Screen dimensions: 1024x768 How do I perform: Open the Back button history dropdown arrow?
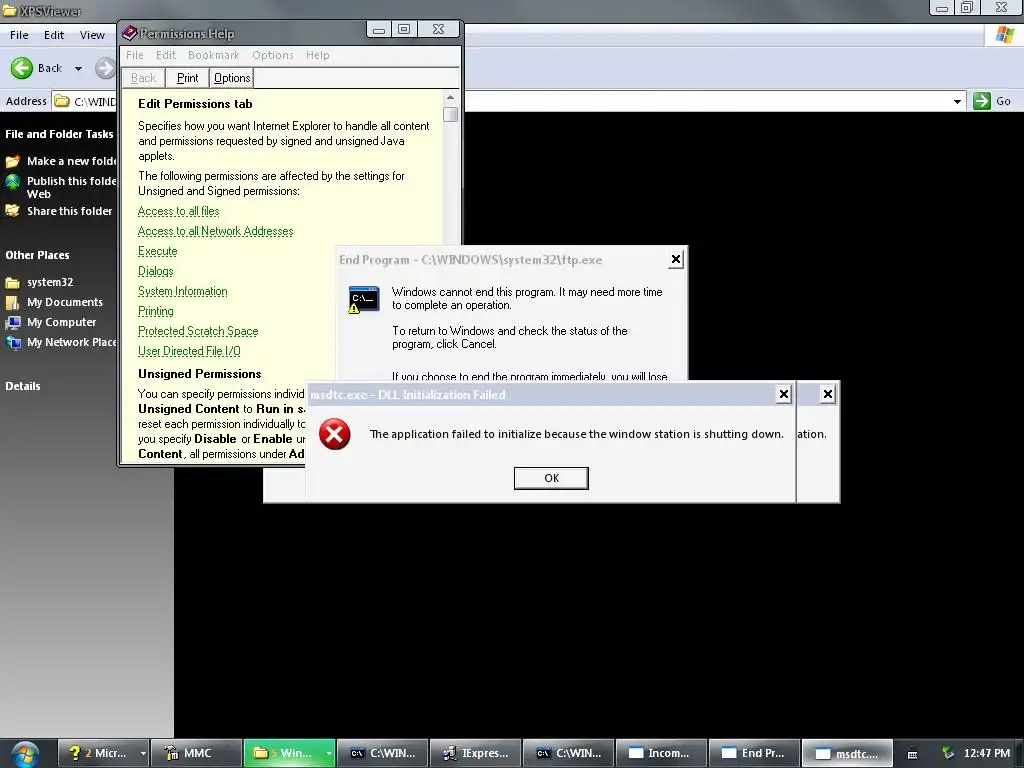(x=78, y=69)
